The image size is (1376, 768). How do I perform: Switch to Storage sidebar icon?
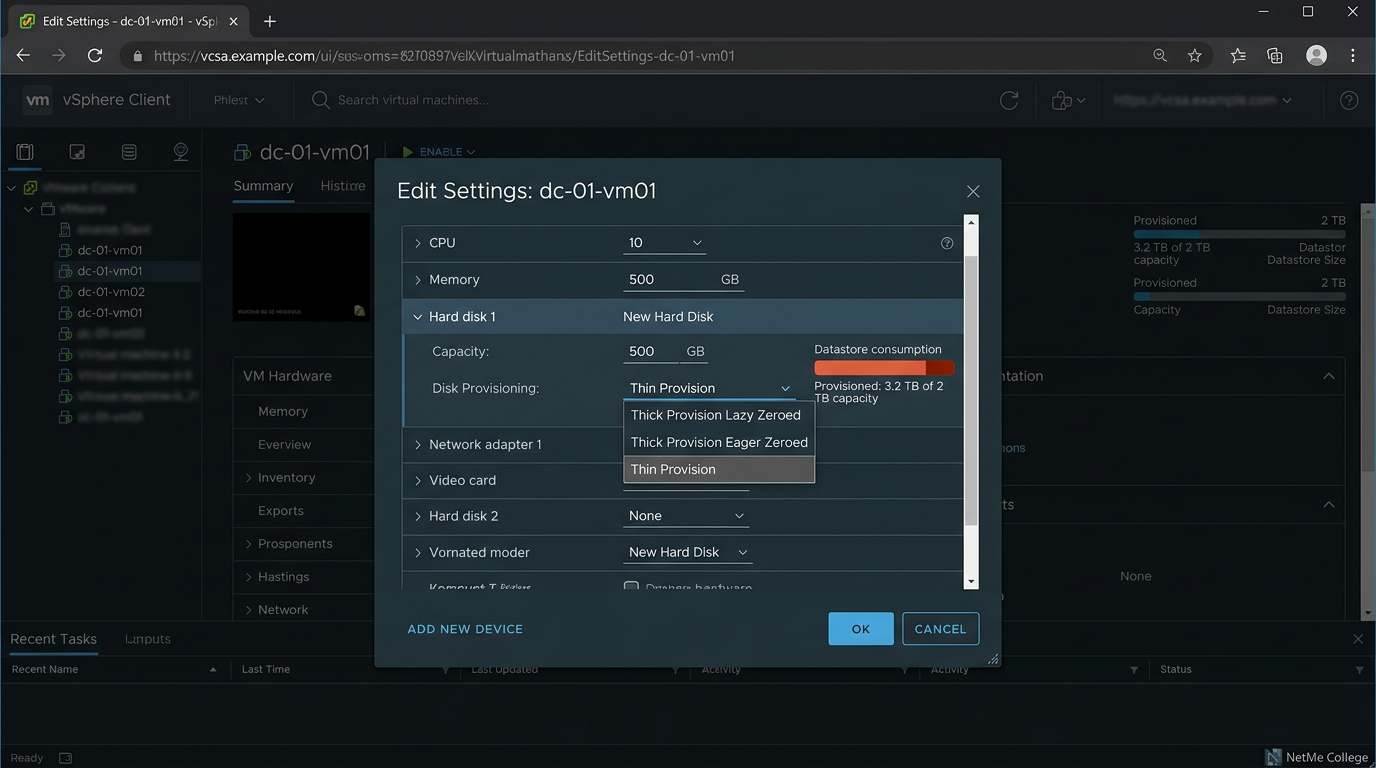[x=129, y=152]
